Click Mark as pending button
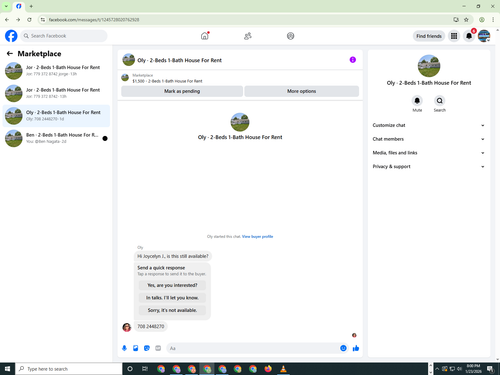 (x=182, y=91)
